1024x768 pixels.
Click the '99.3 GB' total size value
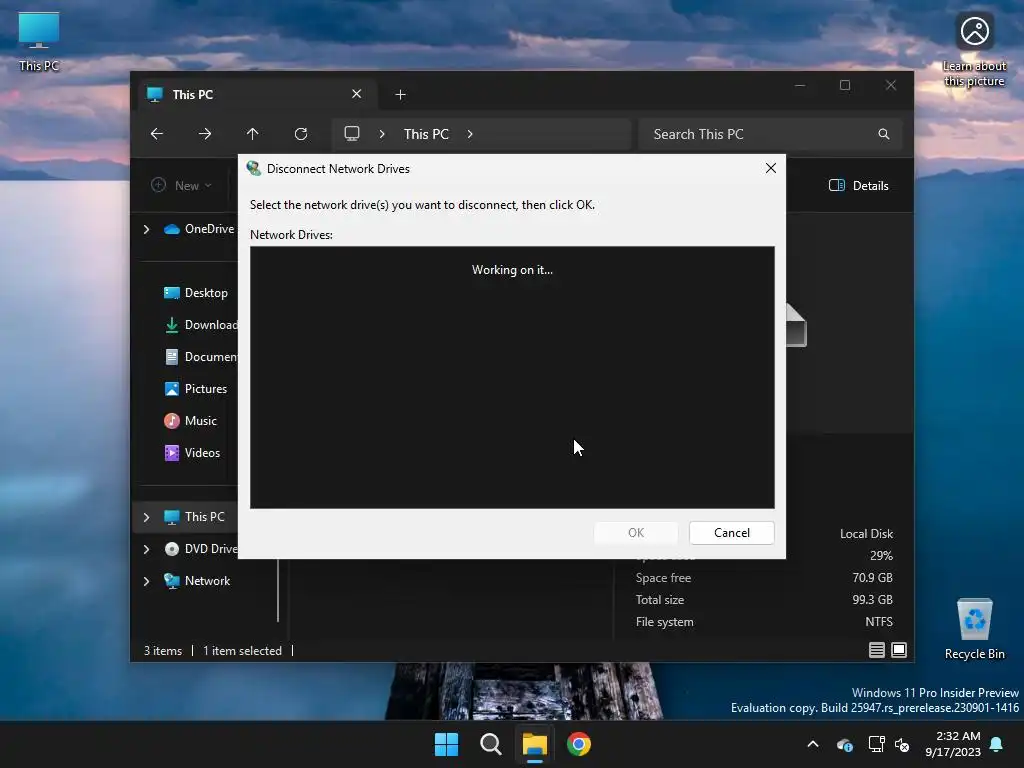(872, 600)
